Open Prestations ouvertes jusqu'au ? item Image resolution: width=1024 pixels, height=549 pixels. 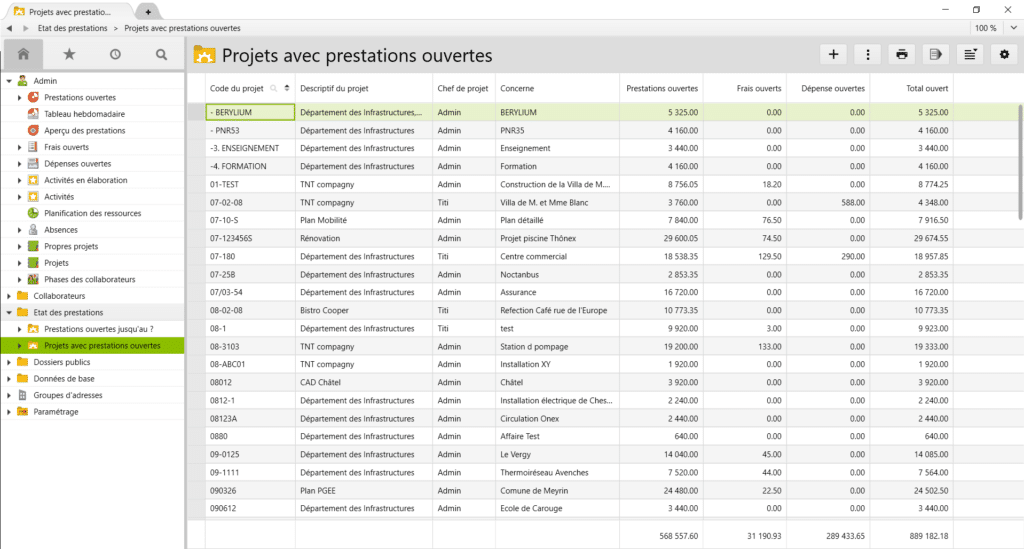click(x=99, y=329)
